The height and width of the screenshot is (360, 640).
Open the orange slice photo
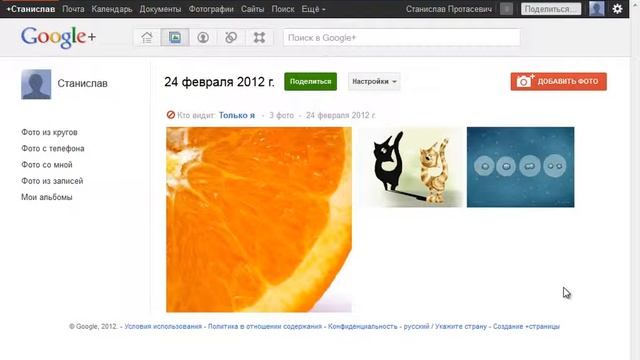click(259, 220)
